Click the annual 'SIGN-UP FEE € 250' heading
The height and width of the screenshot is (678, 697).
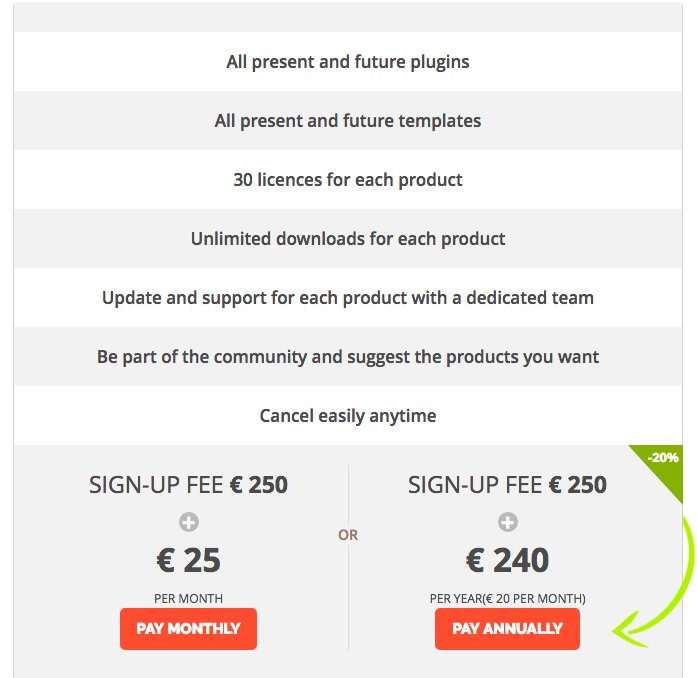(x=507, y=485)
